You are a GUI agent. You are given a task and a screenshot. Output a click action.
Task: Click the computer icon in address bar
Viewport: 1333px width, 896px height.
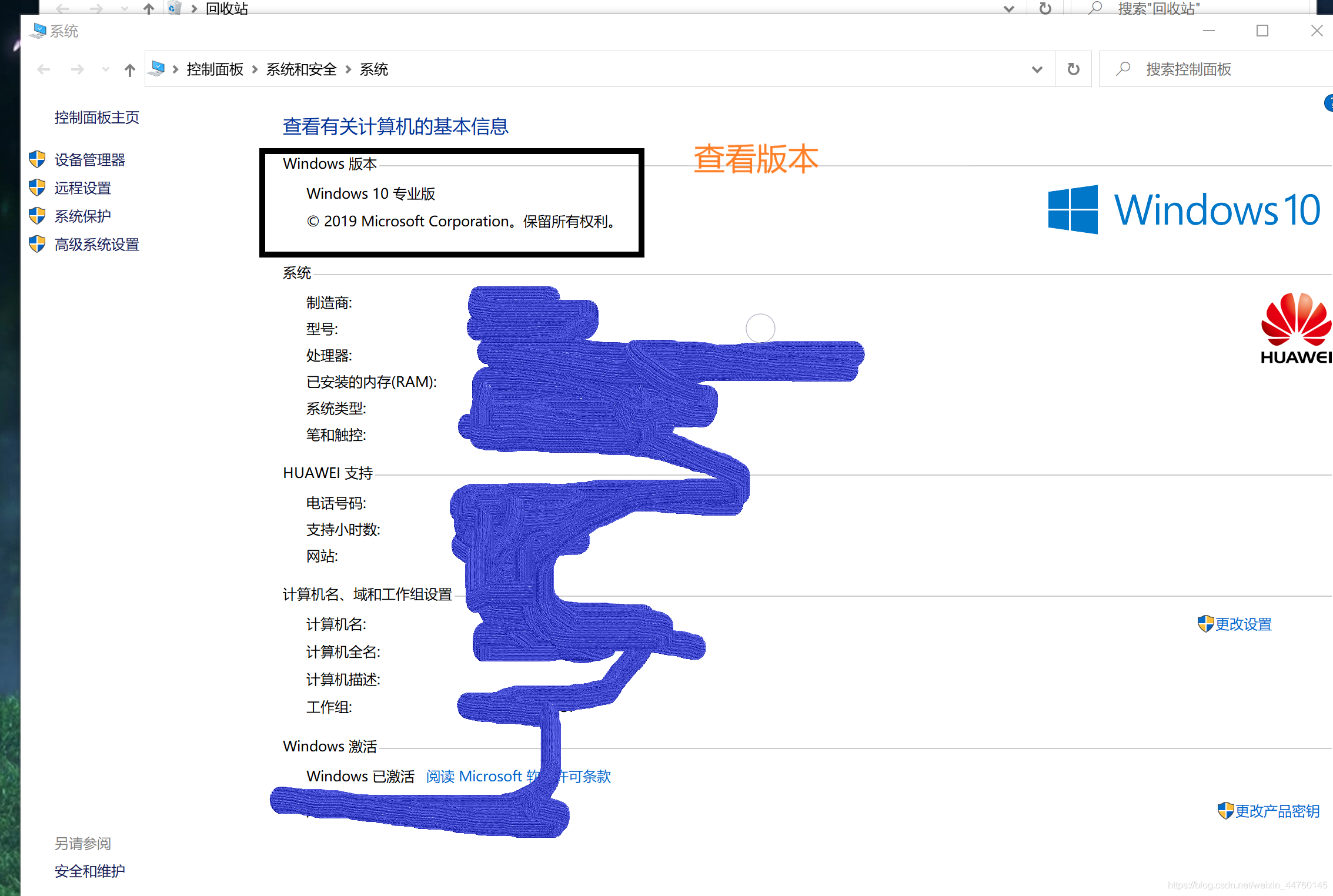[x=157, y=69]
